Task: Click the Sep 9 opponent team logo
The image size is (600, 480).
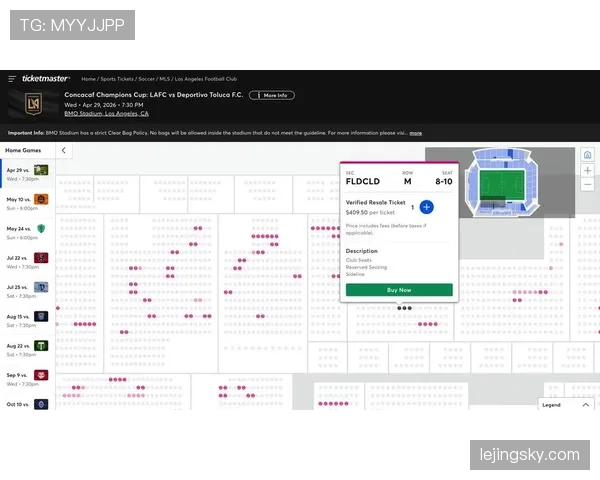Action: pos(41,375)
